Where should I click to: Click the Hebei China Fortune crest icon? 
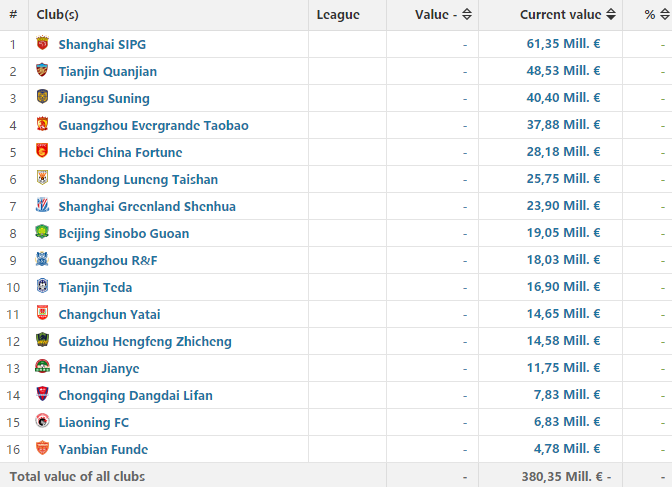click(41, 152)
